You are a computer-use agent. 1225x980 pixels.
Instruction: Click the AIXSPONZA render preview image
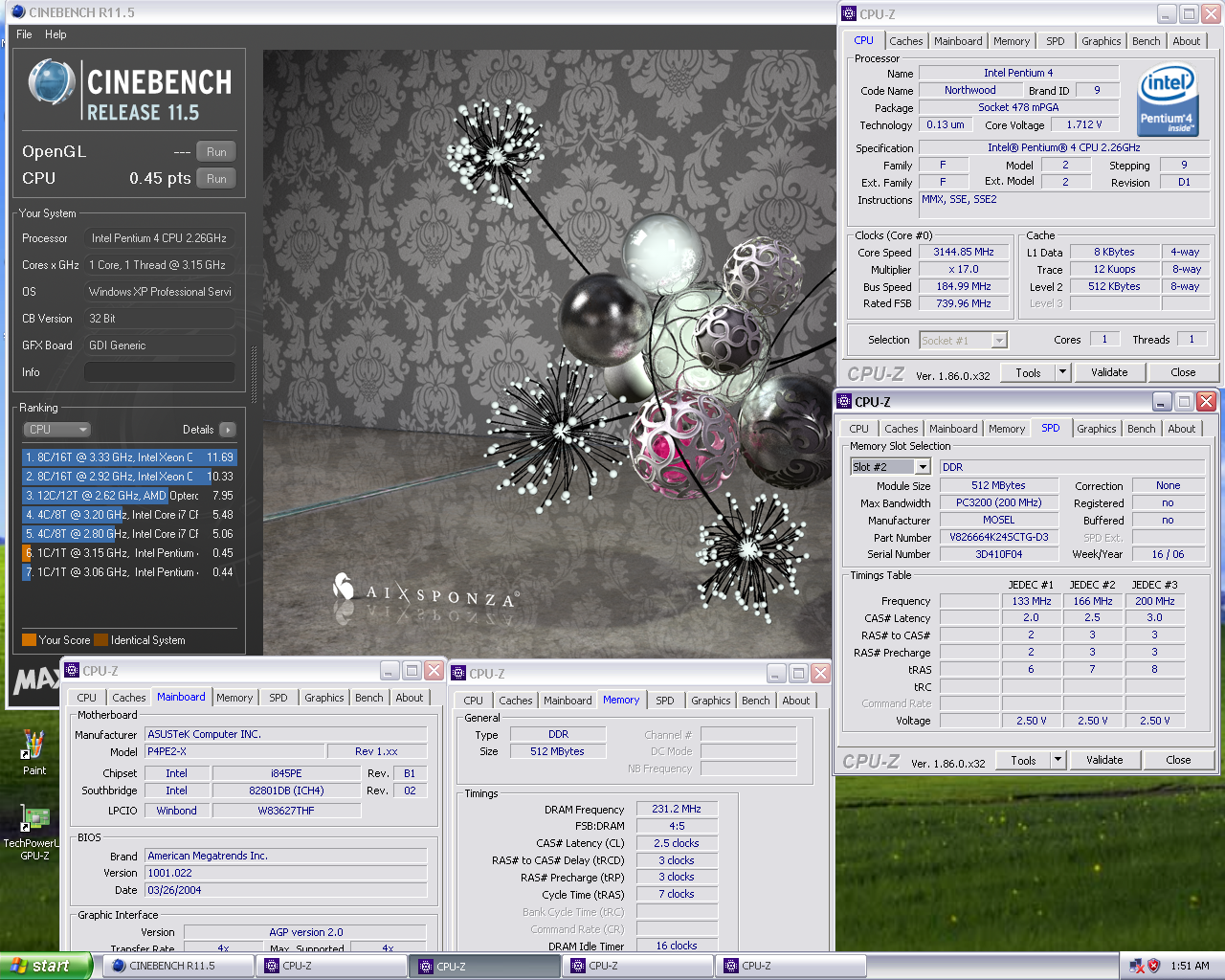(547, 353)
